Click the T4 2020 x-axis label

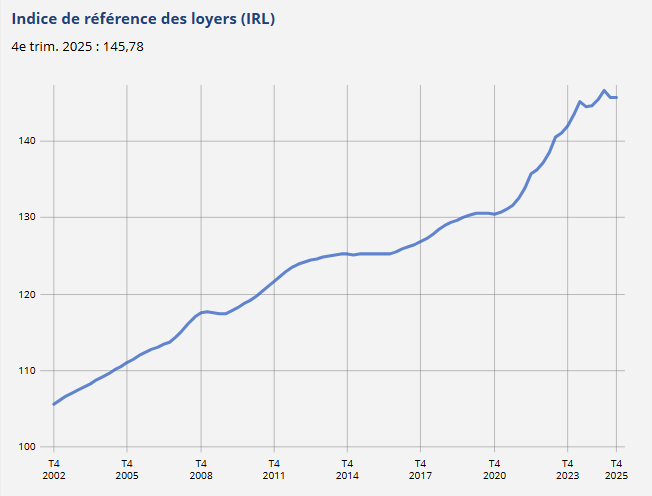click(x=494, y=470)
